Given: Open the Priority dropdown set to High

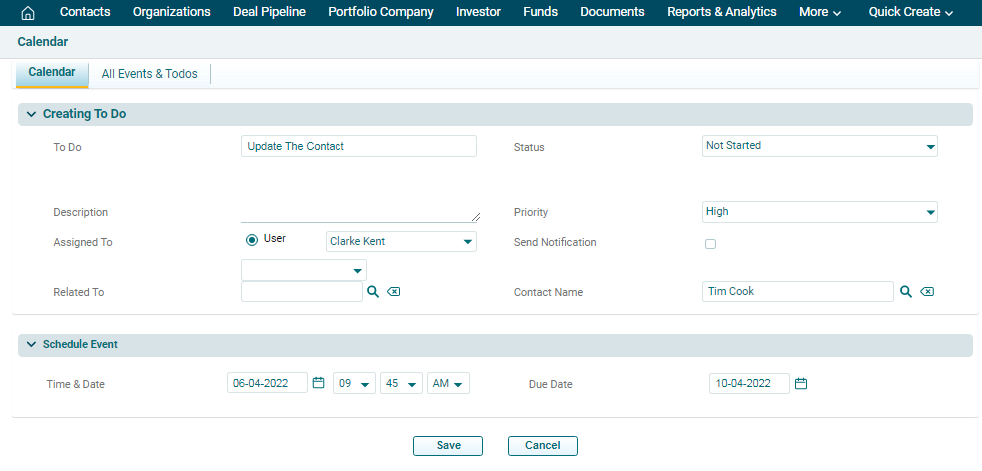Looking at the screenshot, I should click(819, 212).
